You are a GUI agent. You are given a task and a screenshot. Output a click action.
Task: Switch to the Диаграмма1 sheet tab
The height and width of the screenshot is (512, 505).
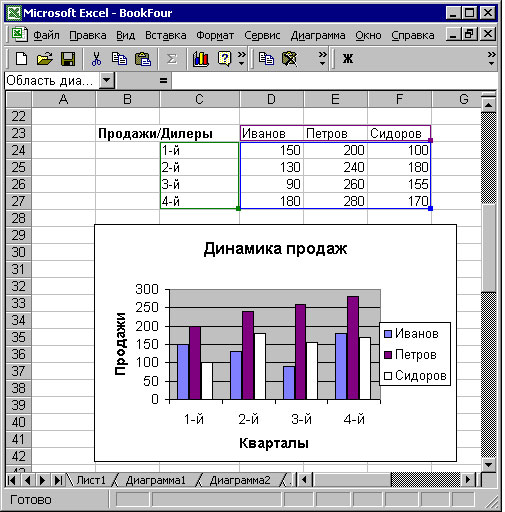155,480
